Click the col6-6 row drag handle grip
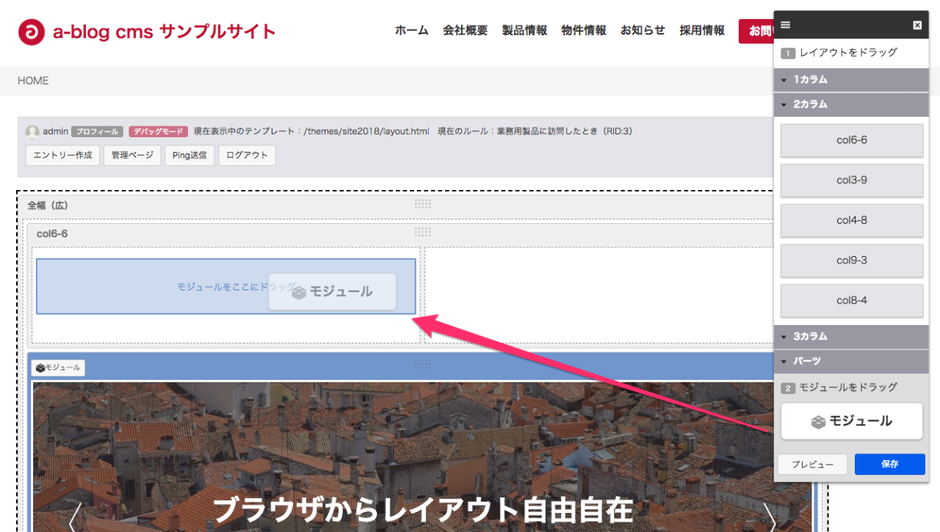940x532 pixels. click(x=423, y=232)
